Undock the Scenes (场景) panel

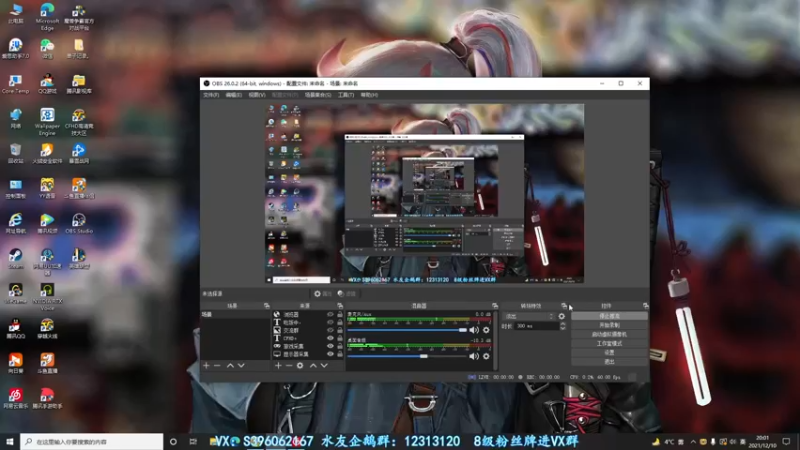tap(266, 306)
